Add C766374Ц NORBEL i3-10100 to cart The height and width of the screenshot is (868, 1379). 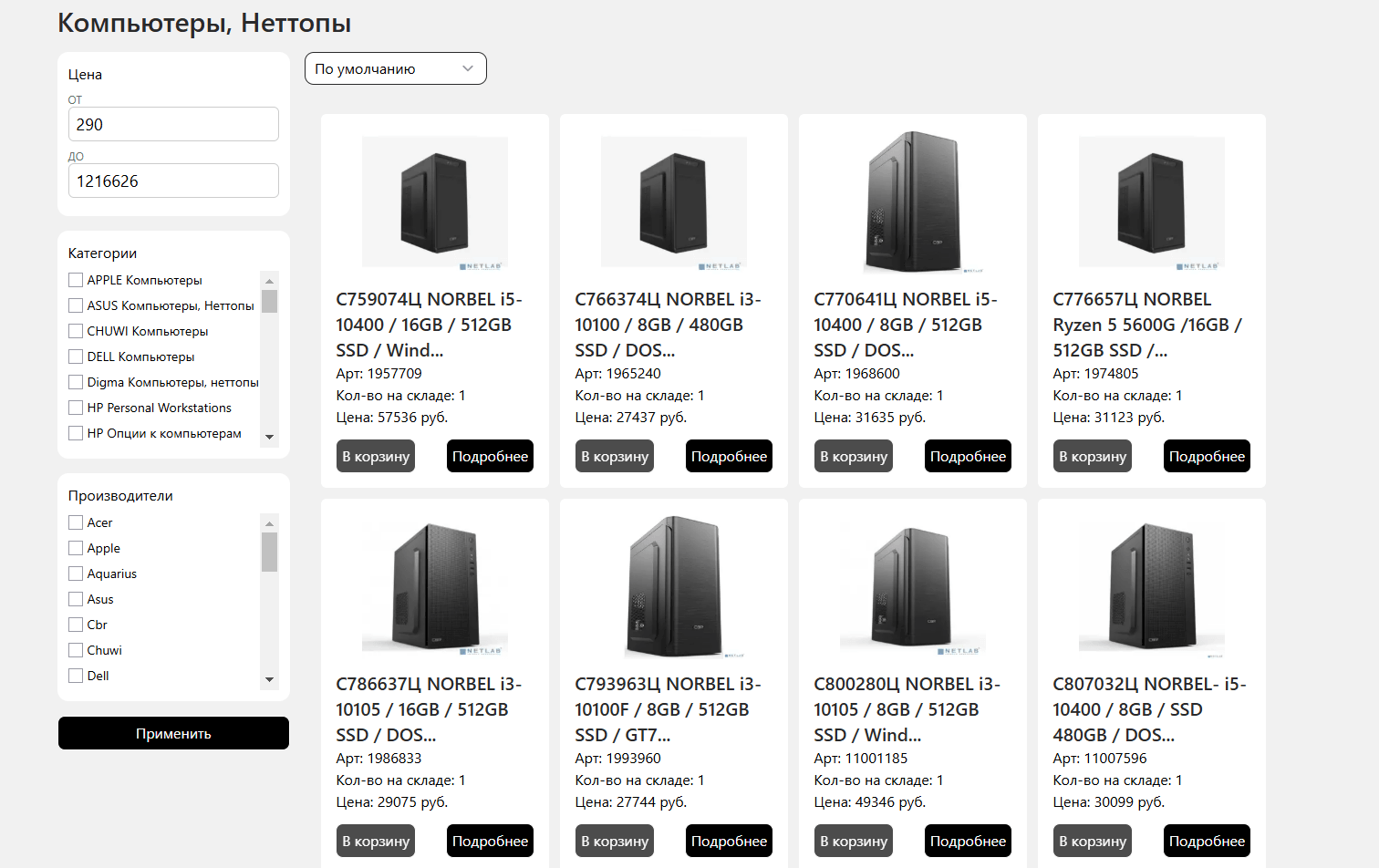(x=615, y=456)
